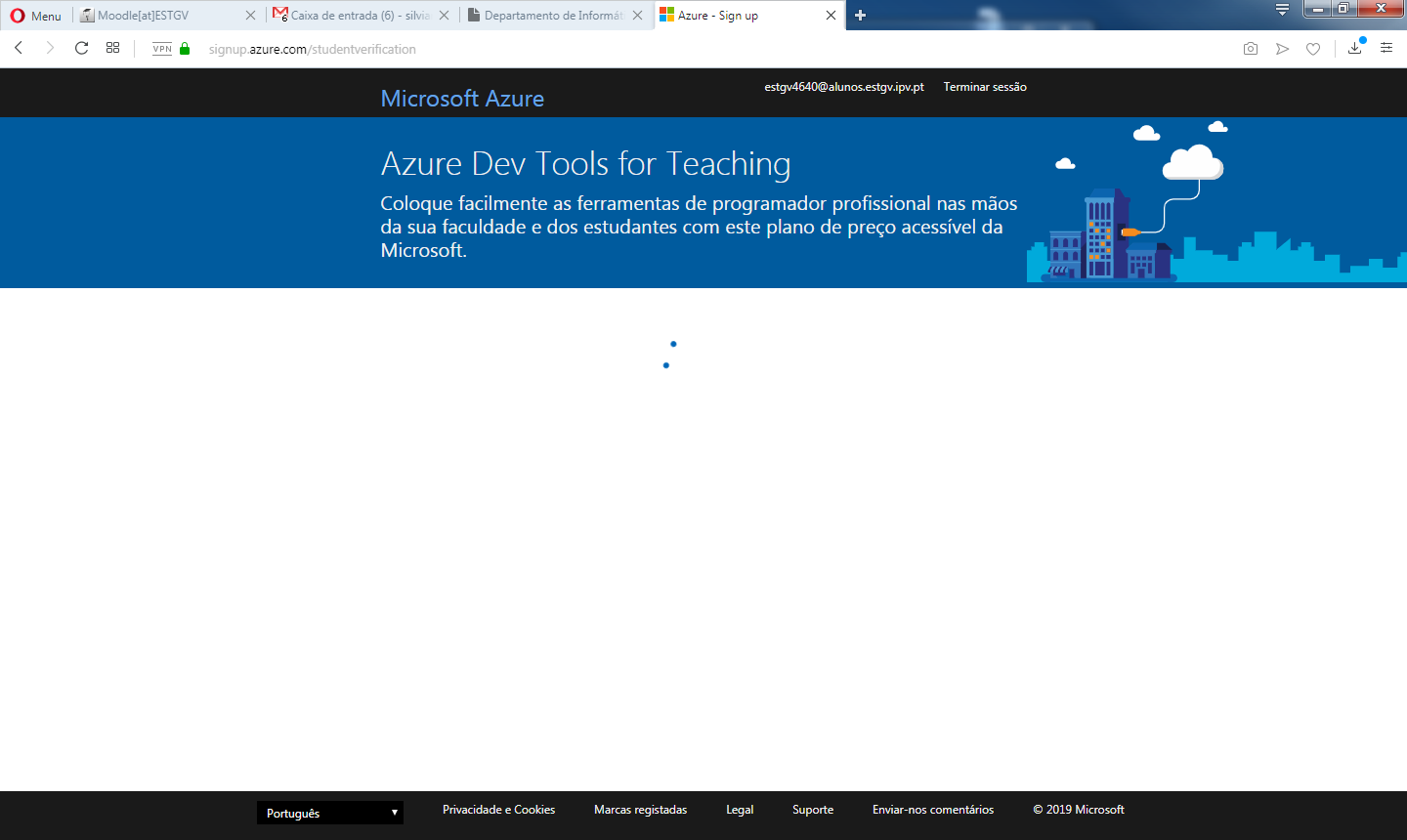Reload the page with refresh icon
This screenshot has height=840, width=1407.
pos(81,48)
